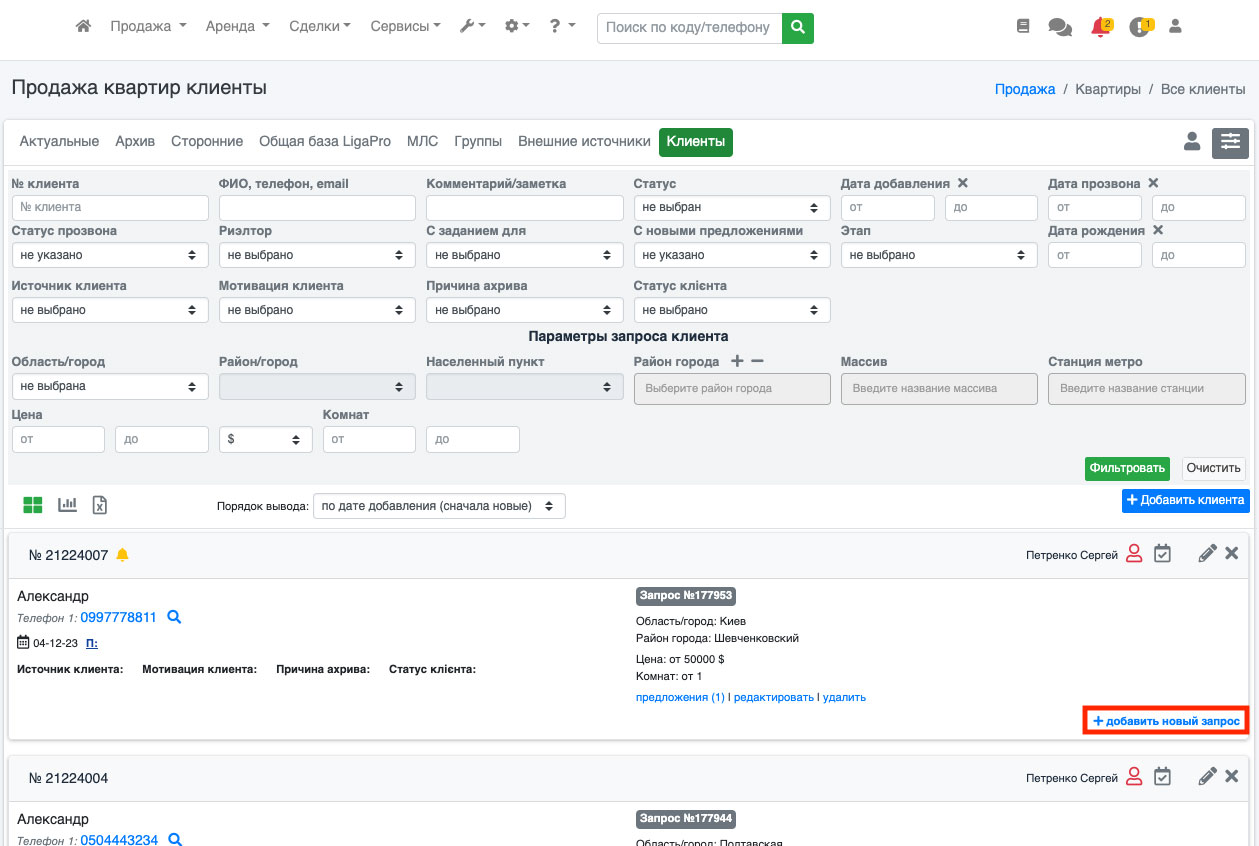Click the home icon in the navbar
1259x846 pixels.
(x=84, y=27)
